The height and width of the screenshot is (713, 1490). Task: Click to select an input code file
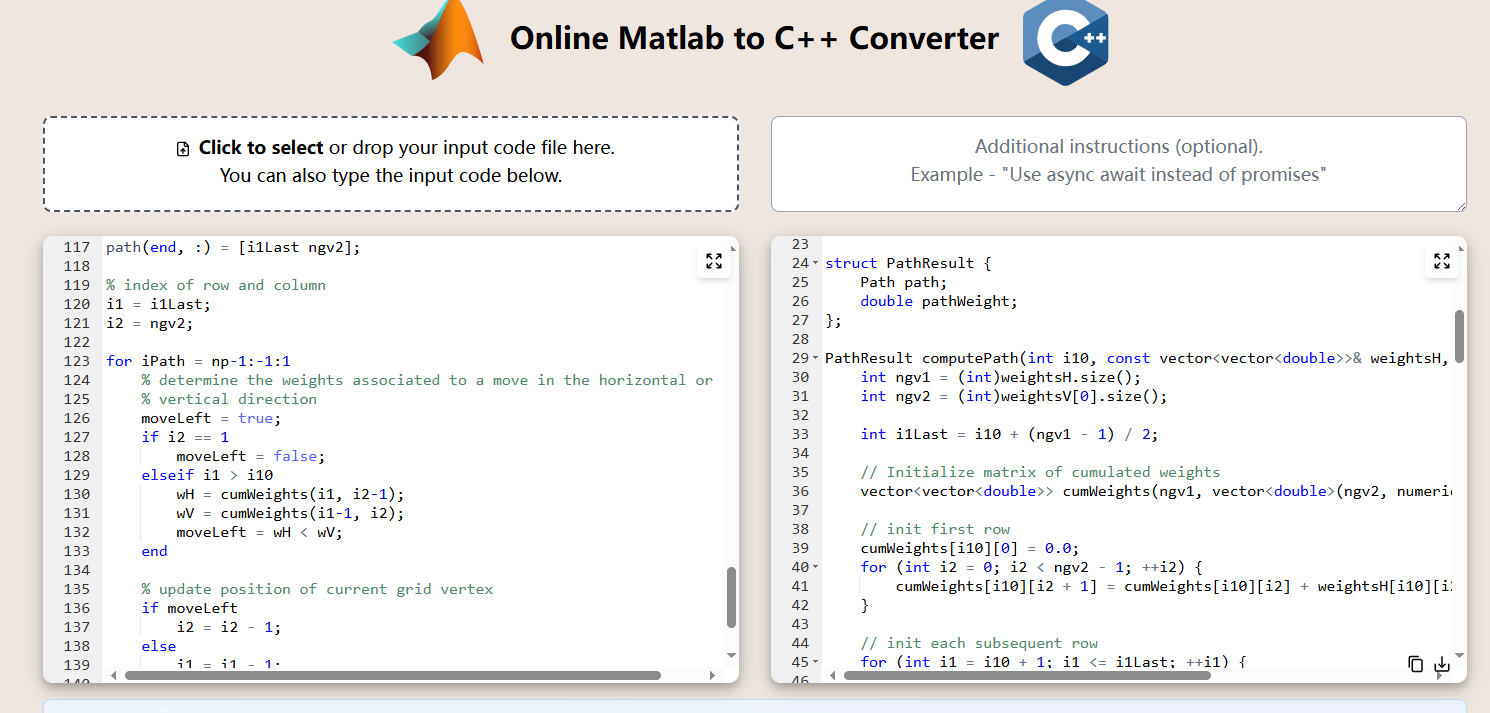[x=391, y=163]
